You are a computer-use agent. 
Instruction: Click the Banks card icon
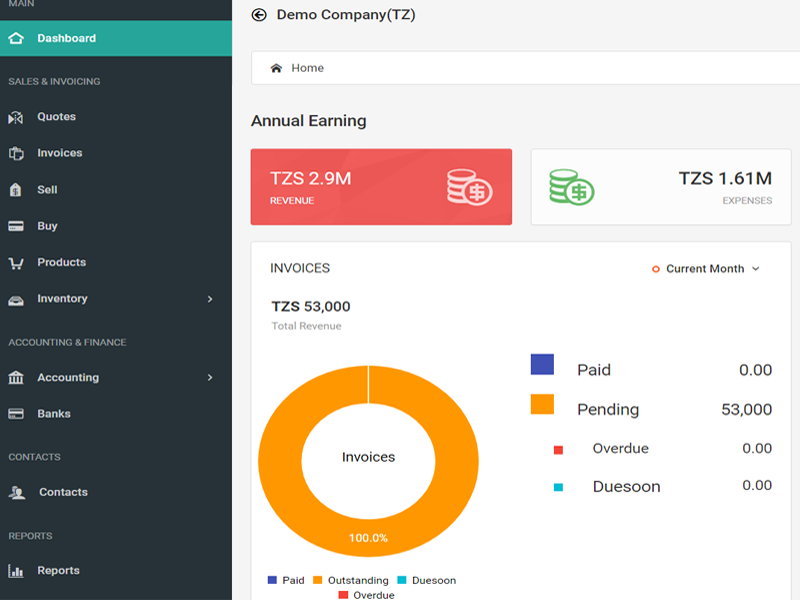tap(16, 414)
